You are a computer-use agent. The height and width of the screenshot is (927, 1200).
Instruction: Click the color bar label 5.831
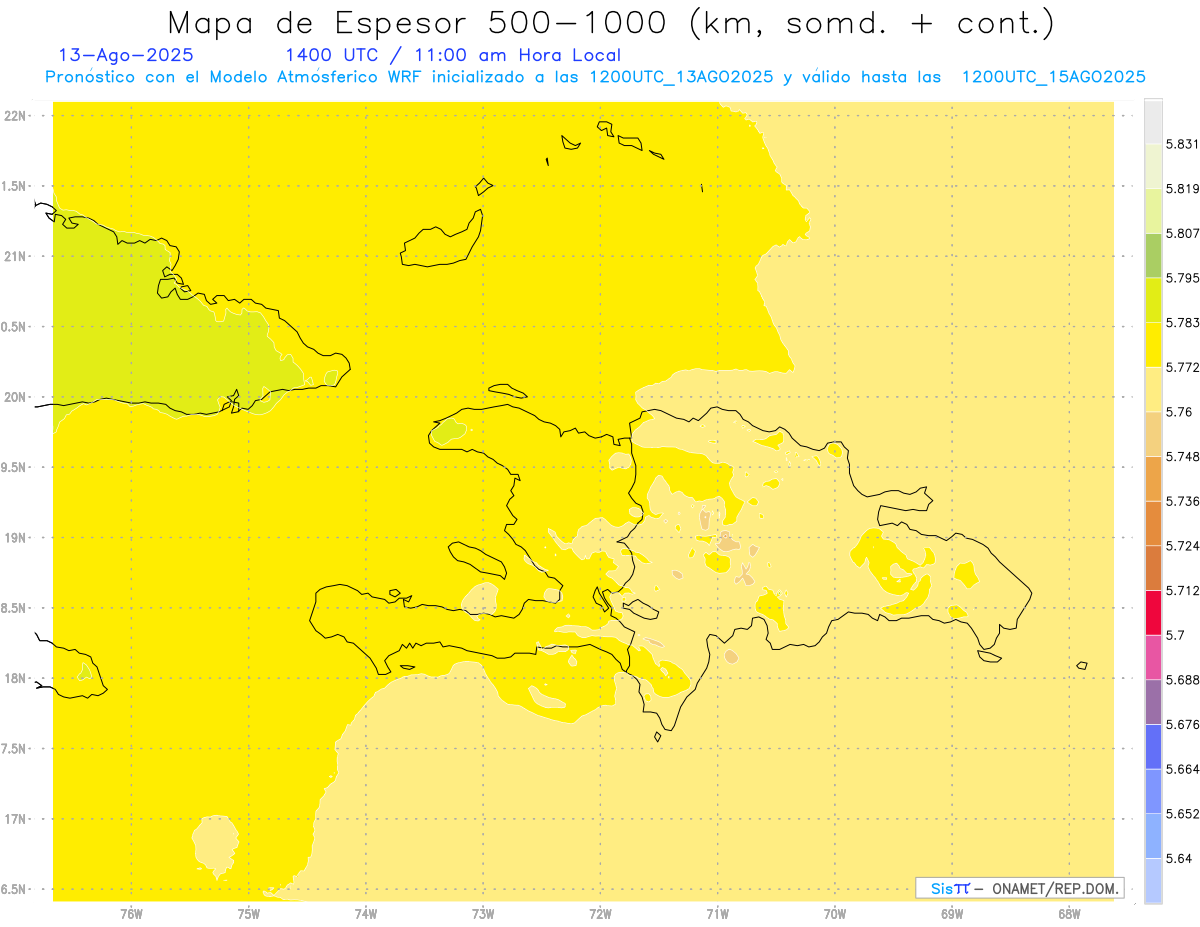(x=1182, y=144)
